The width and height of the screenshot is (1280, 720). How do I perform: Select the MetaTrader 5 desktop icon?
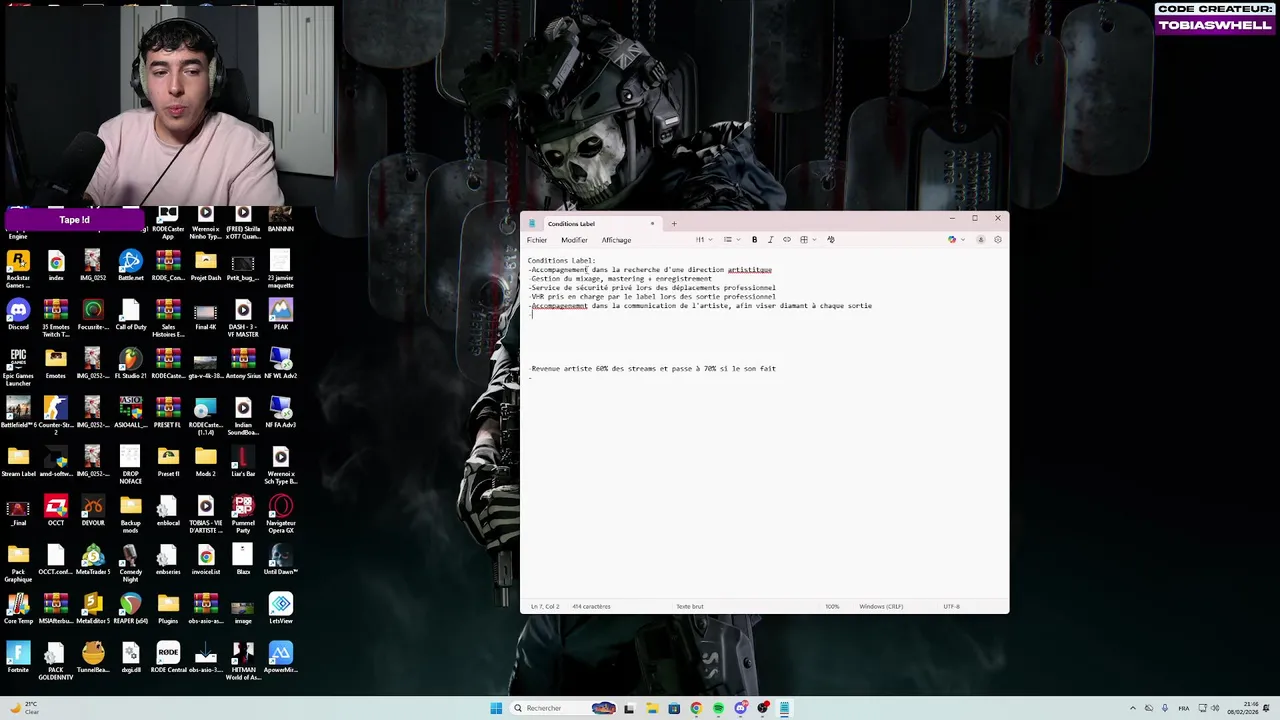(x=93, y=560)
